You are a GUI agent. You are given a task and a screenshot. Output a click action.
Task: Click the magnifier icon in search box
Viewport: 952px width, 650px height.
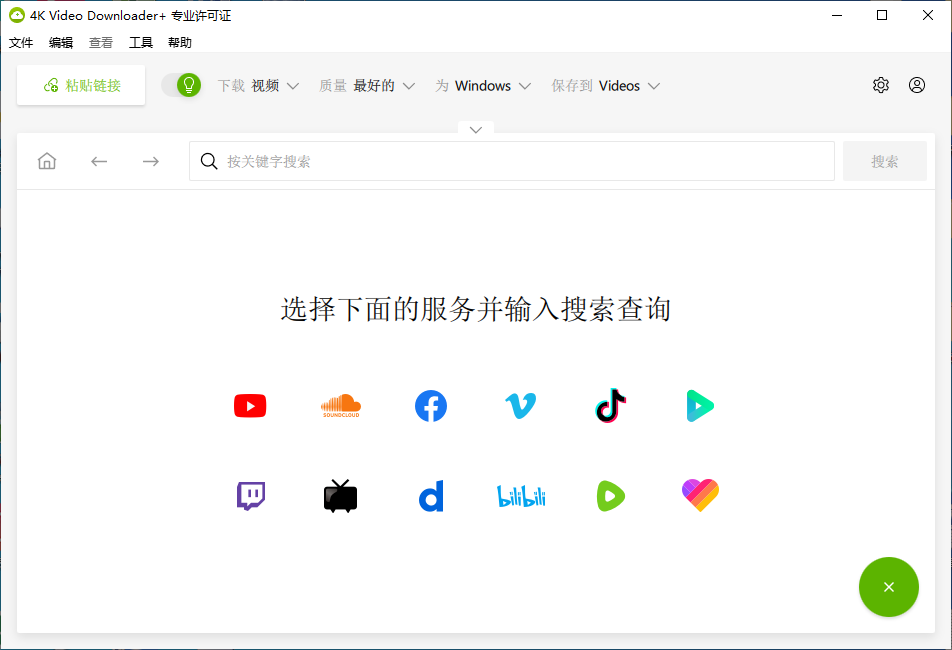pyautogui.click(x=209, y=161)
